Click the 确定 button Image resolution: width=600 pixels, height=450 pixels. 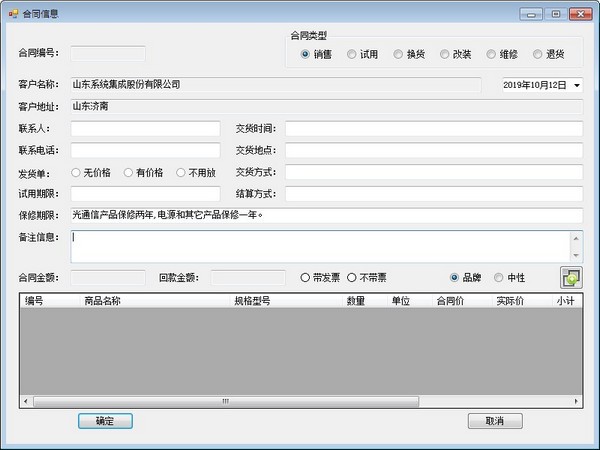point(105,421)
